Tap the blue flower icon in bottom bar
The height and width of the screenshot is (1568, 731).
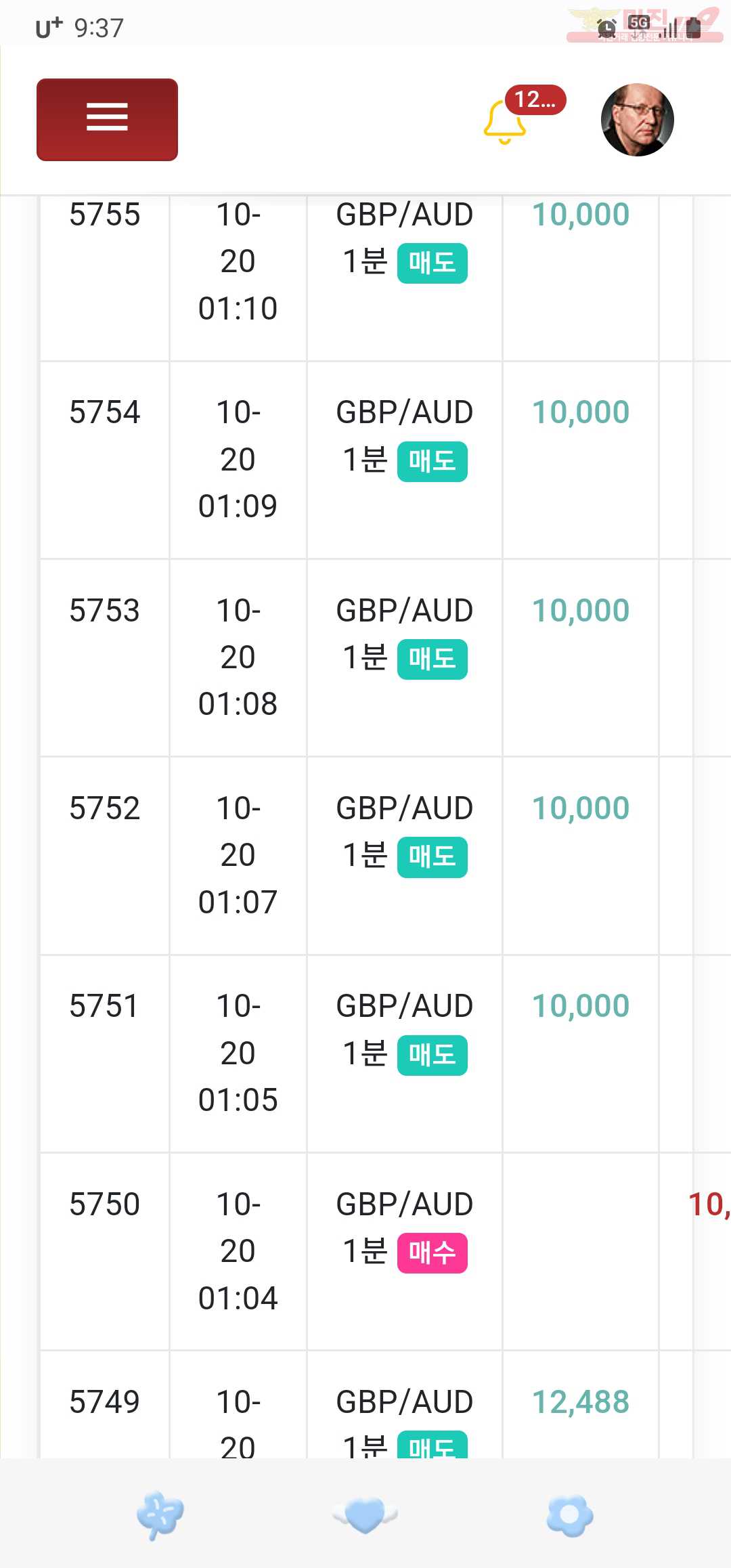tap(570, 1515)
